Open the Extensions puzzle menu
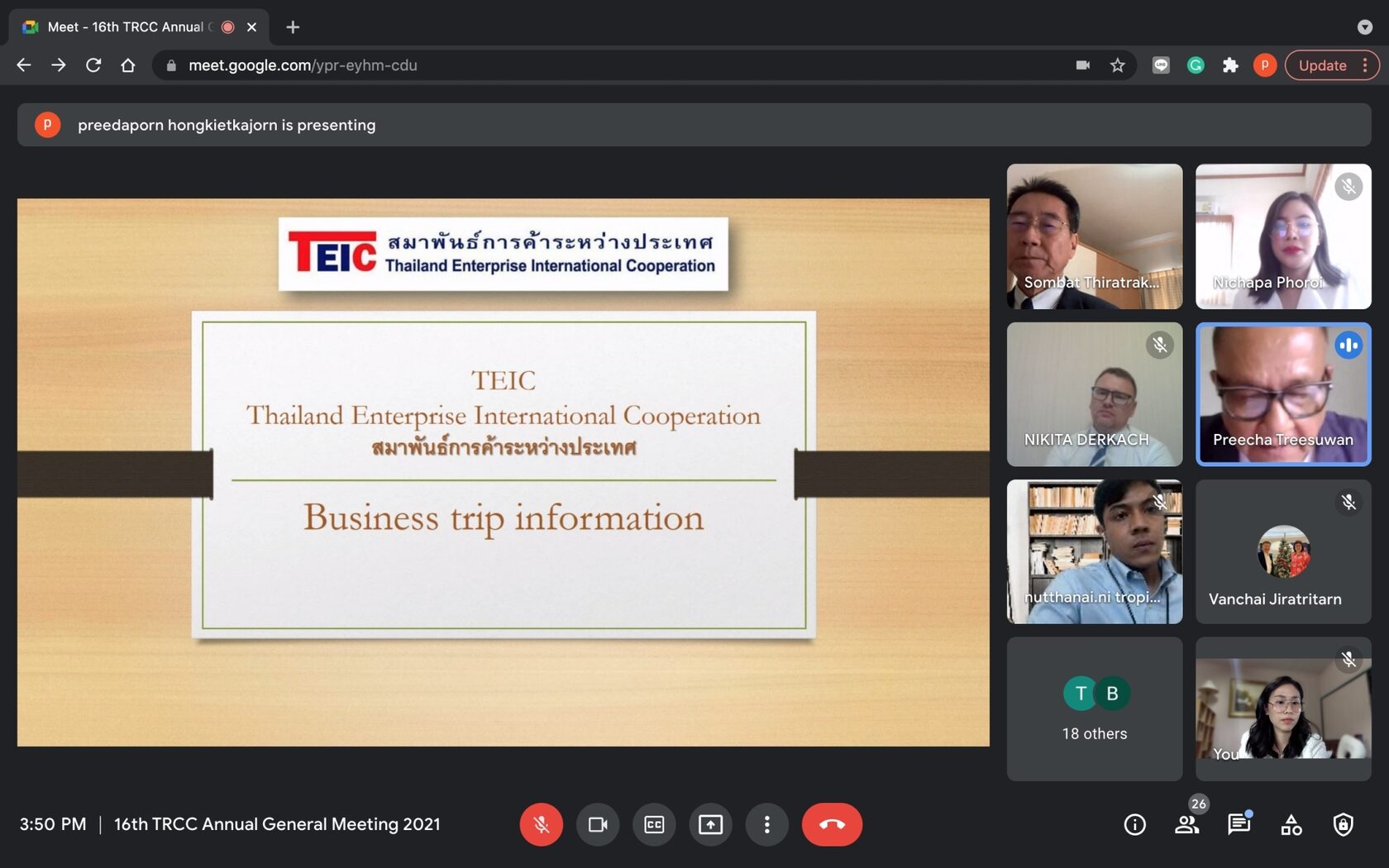This screenshot has width=1389, height=868. tap(1230, 65)
